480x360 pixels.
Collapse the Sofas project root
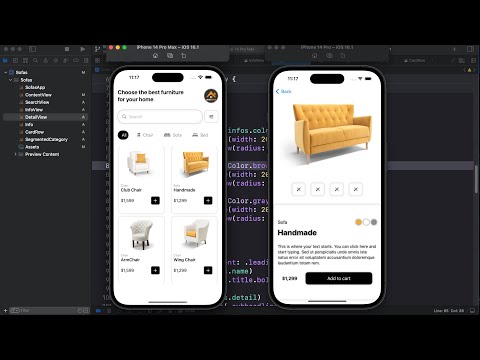coord(6,72)
